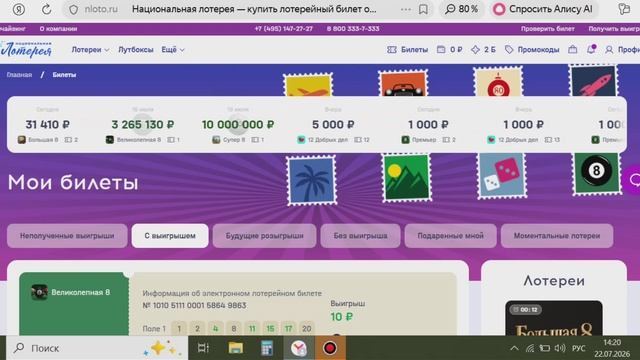Click the Проверить билет link

tap(547, 29)
